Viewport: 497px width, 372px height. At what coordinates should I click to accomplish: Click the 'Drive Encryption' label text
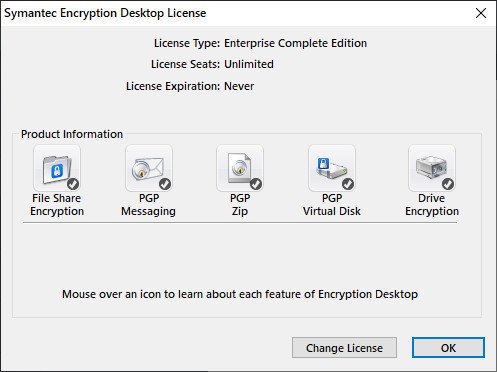coord(432,205)
